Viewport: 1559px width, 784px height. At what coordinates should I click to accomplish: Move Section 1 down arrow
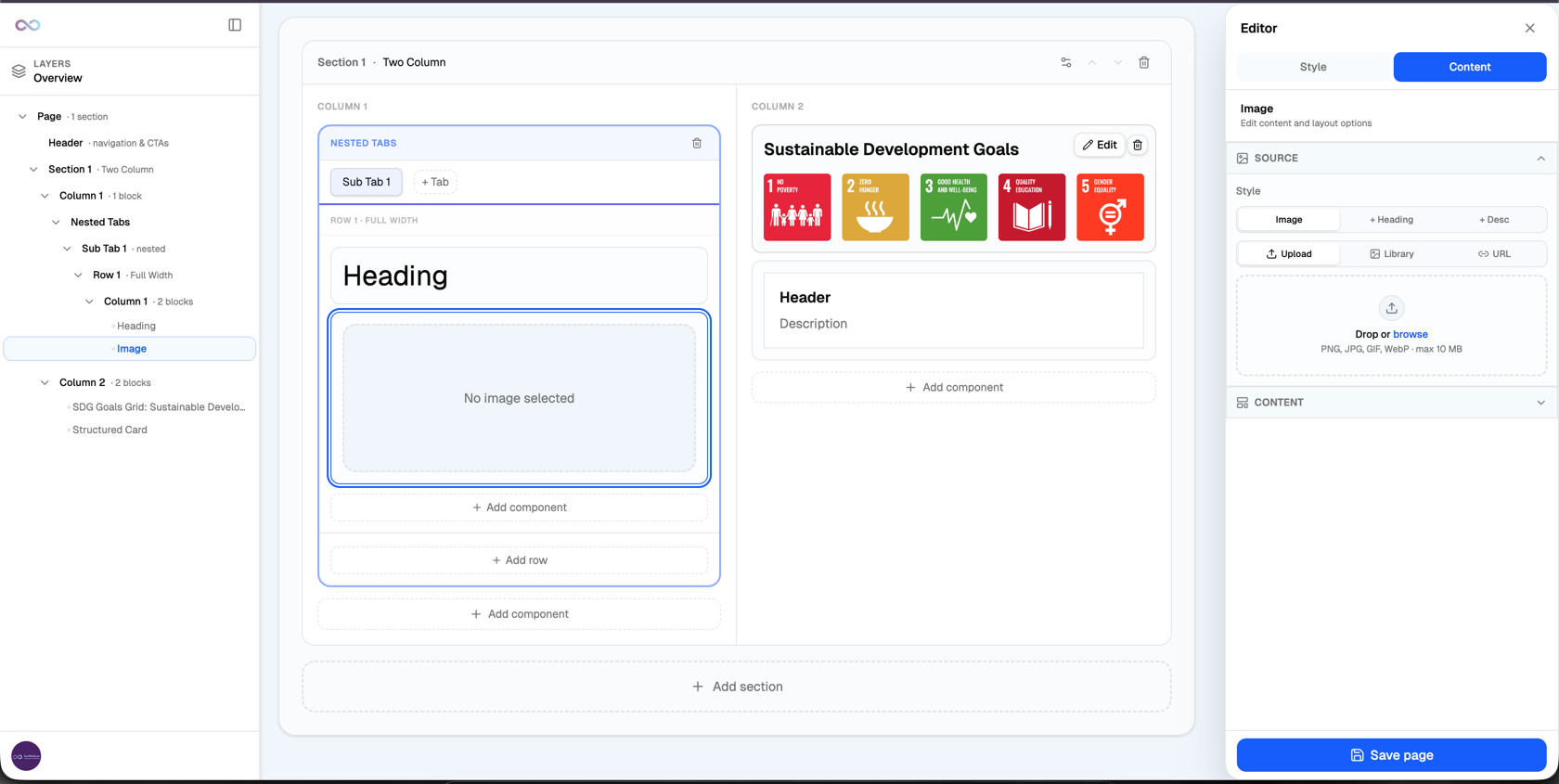[x=1117, y=62]
